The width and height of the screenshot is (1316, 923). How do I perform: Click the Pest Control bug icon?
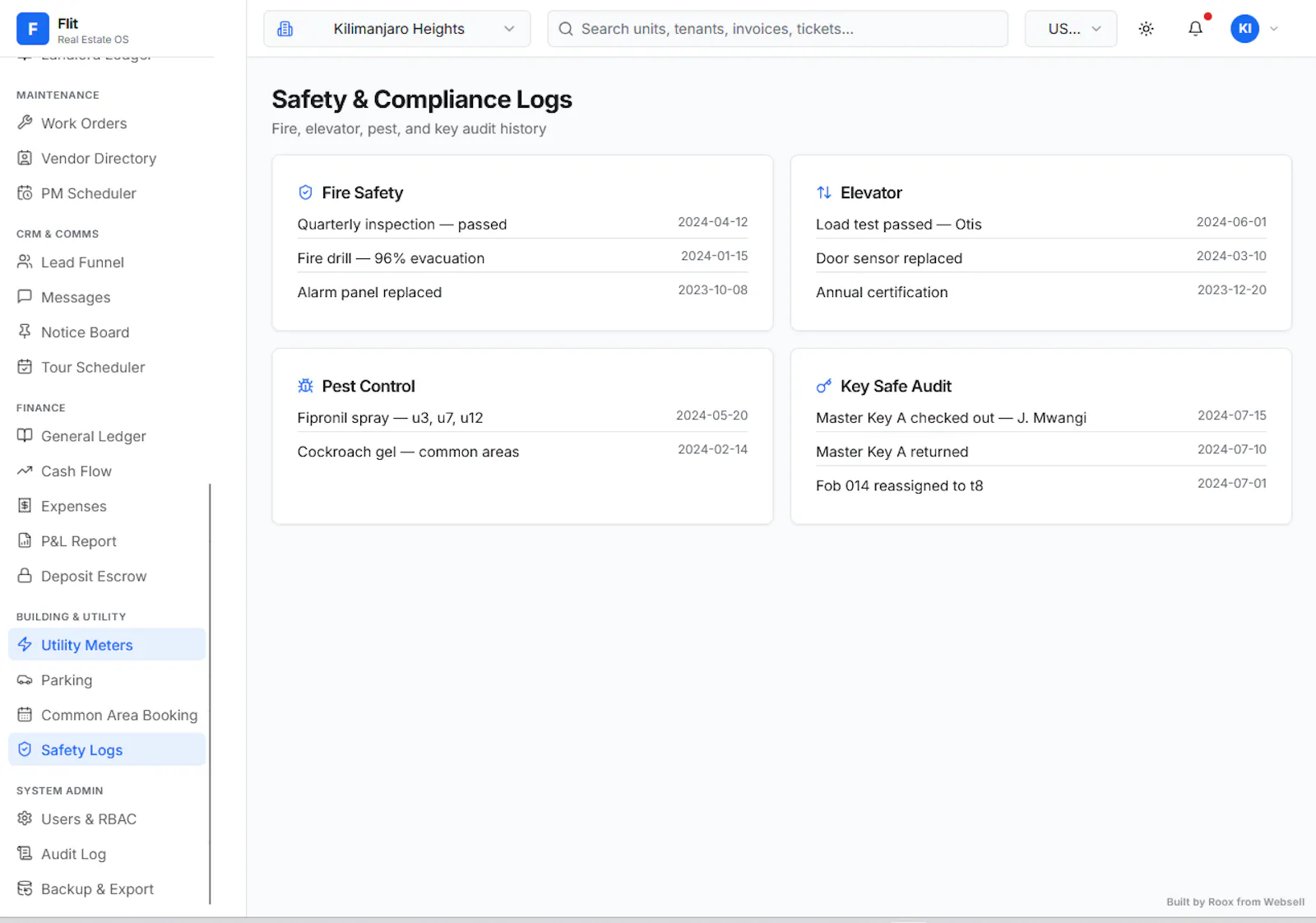[305, 386]
